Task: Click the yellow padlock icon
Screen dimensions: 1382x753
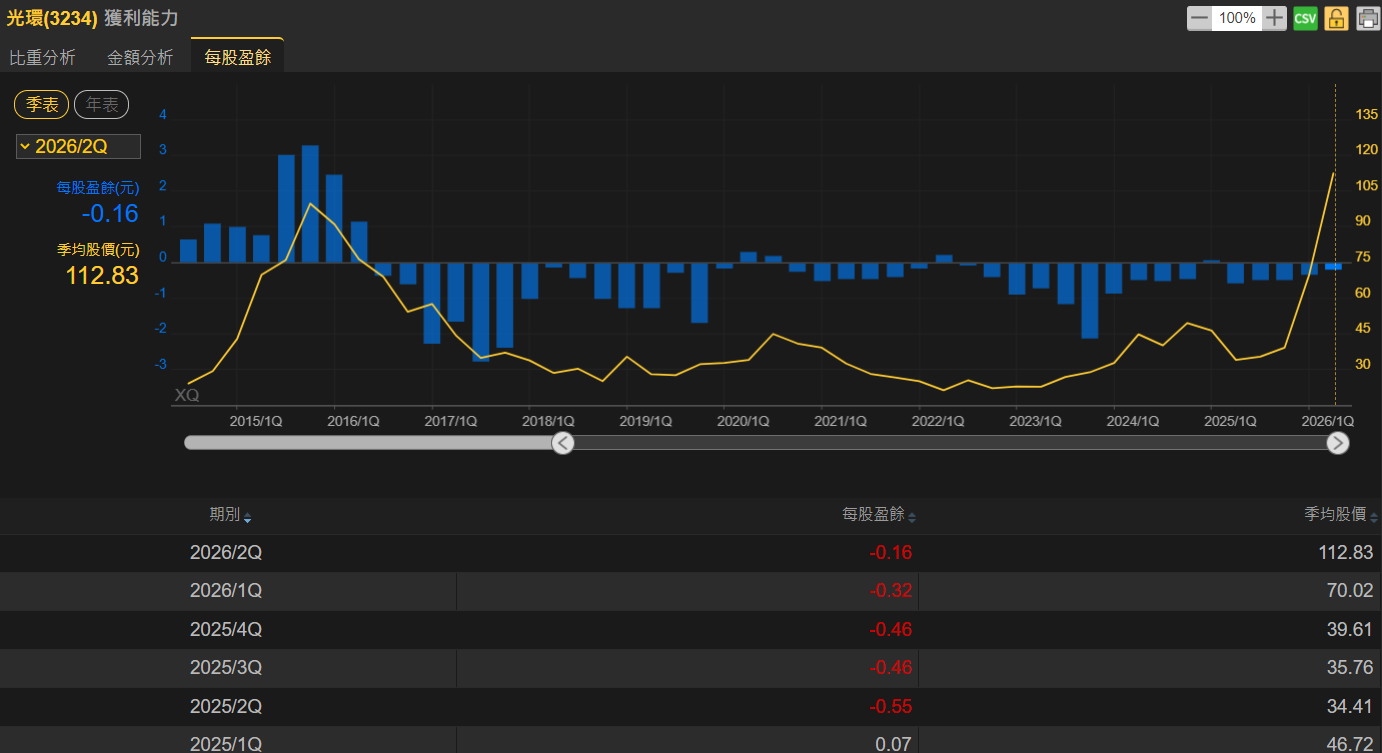Action: click(1336, 18)
